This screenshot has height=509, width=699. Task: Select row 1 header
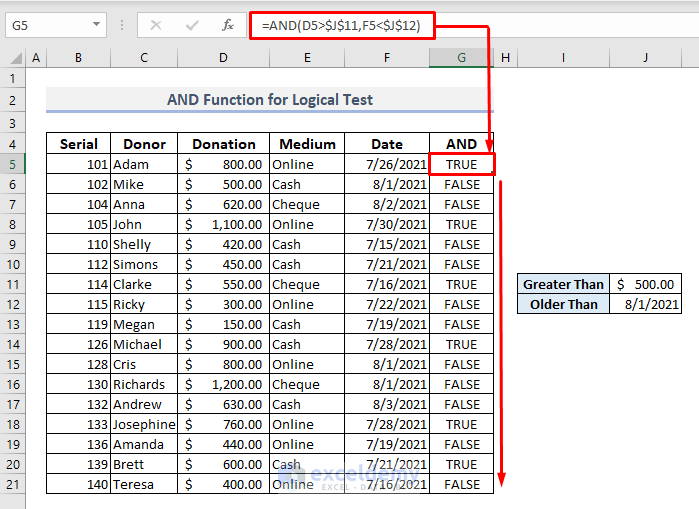[x=12, y=79]
